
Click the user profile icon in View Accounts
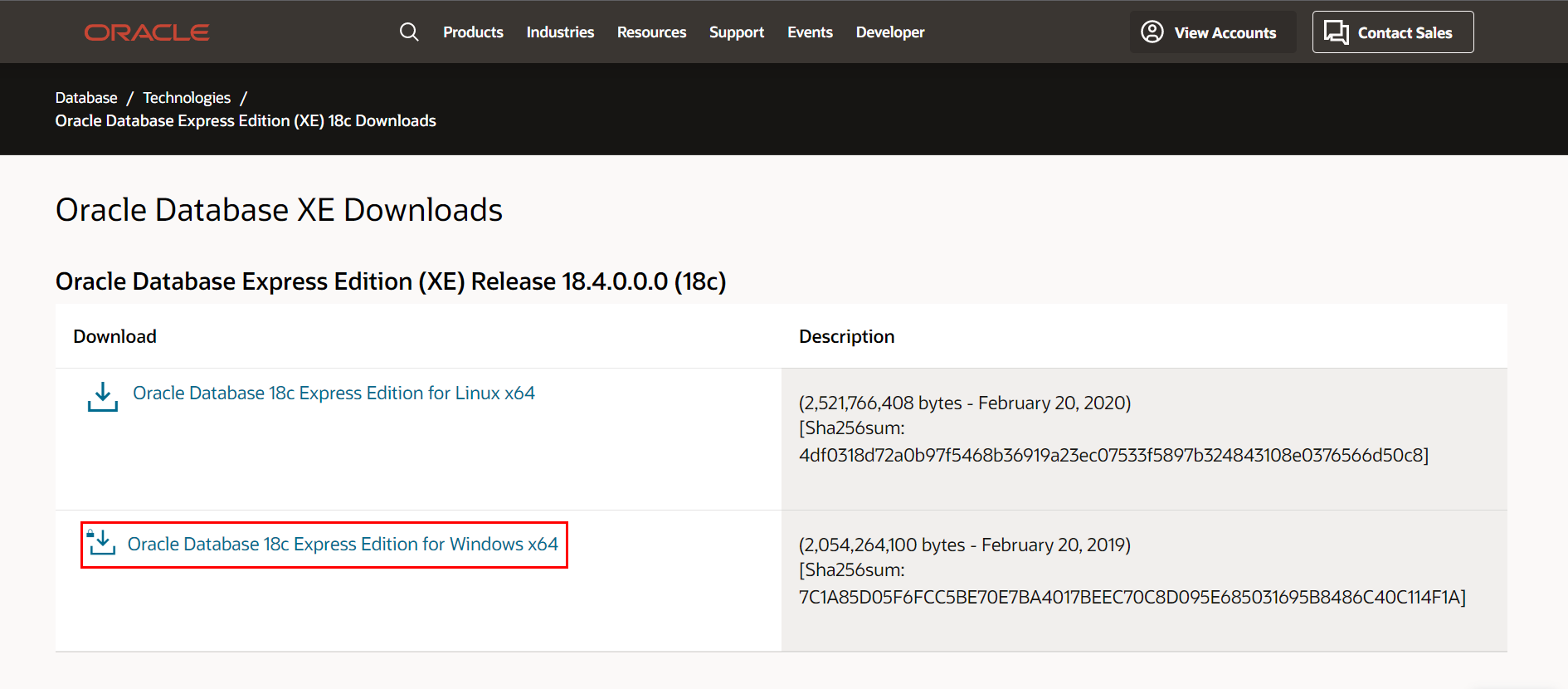tap(1152, 32)
